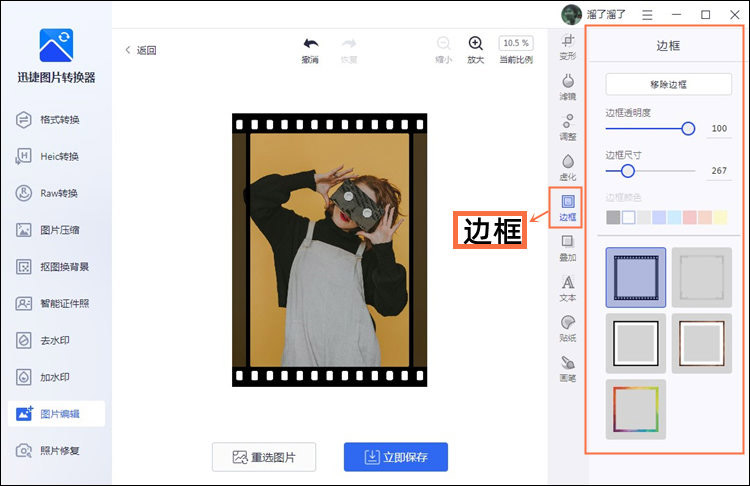Select the 边框 border tool
750x486 pixels.
568,208
